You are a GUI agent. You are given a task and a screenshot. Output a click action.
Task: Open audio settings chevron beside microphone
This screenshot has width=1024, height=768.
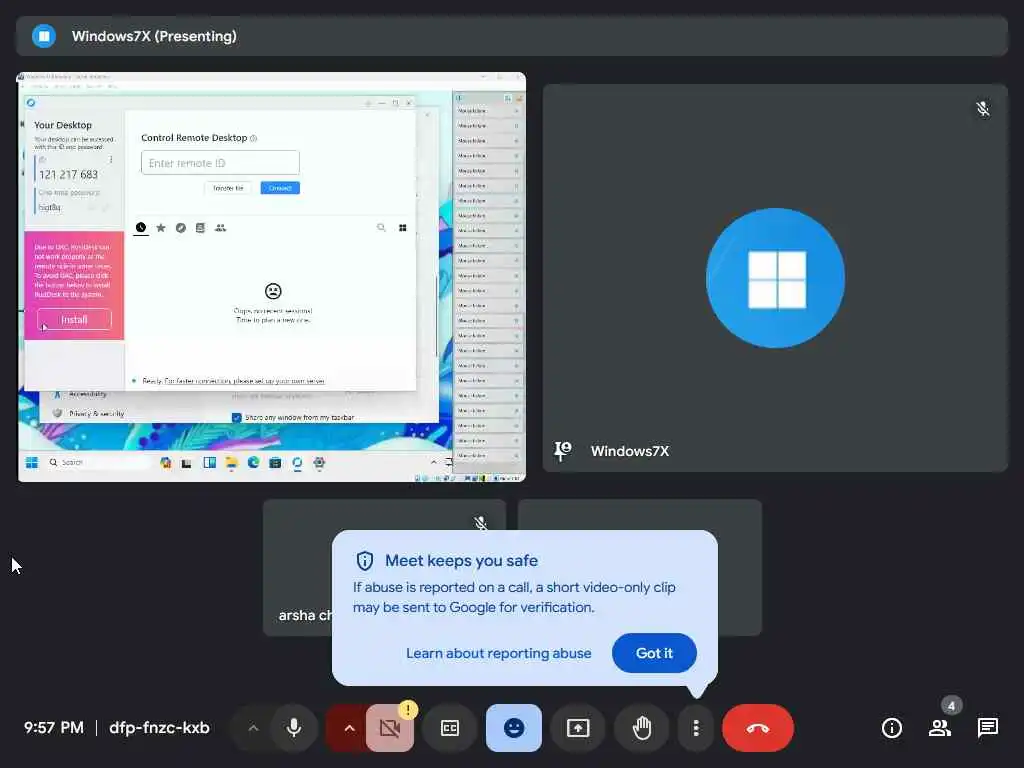[x=253, y=728]
